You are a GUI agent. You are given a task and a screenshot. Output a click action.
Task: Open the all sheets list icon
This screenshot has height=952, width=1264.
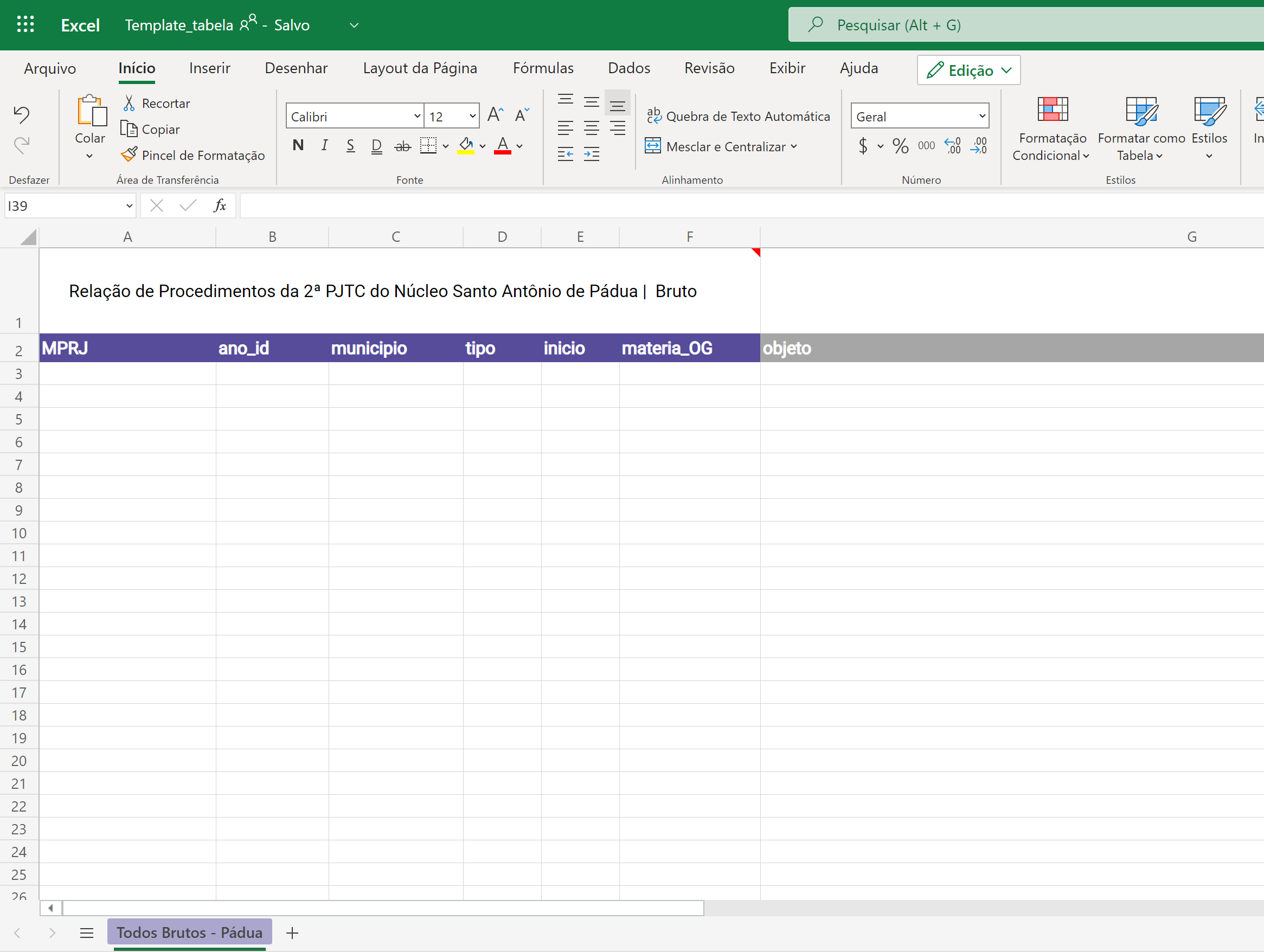(x=86, y=932)
